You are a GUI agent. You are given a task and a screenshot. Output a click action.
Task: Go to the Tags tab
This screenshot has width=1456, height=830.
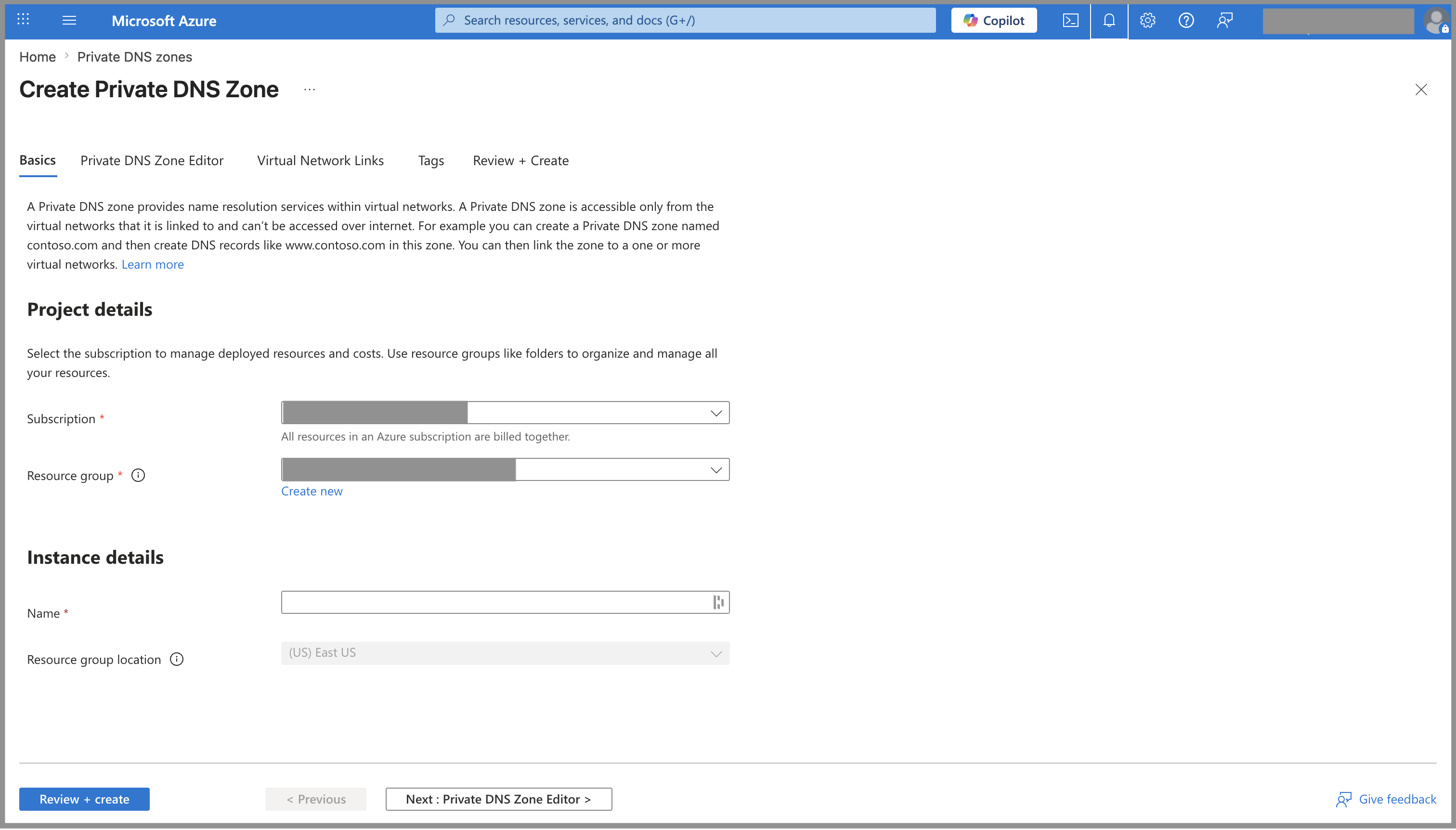pyautogui.click(x=431, y=161)
